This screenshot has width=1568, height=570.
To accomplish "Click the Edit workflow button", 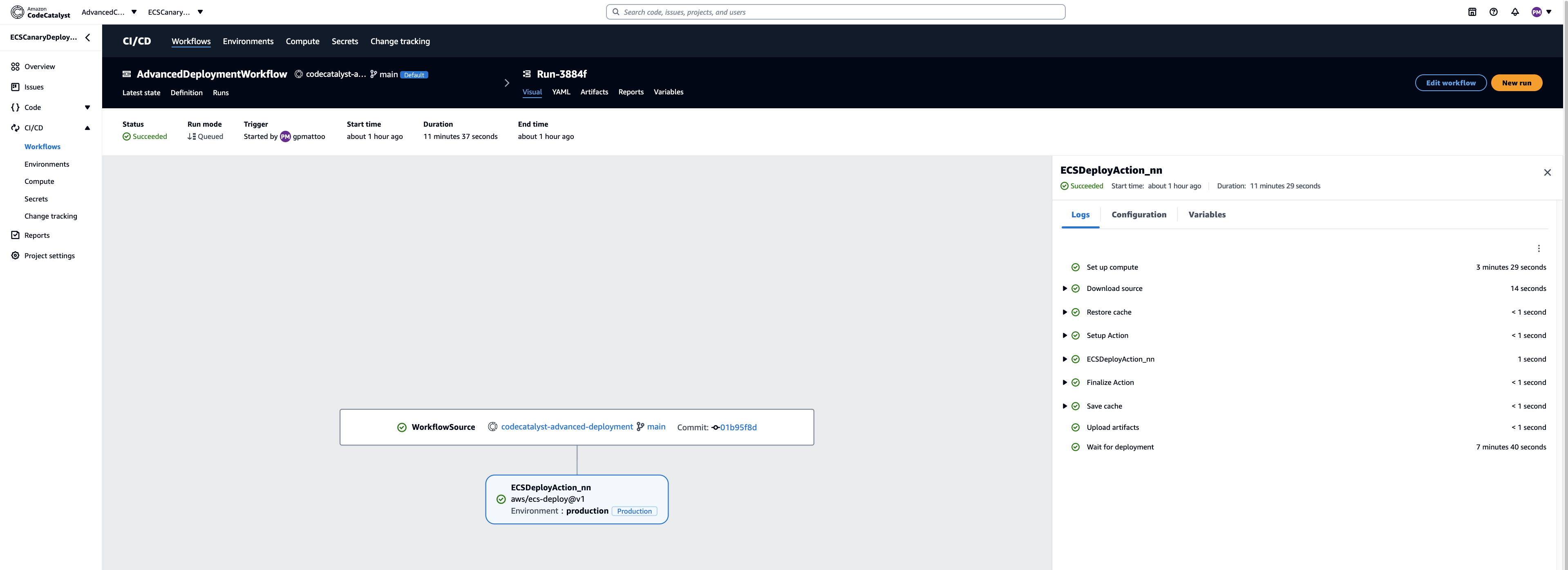I will (x=1449, y=82).
